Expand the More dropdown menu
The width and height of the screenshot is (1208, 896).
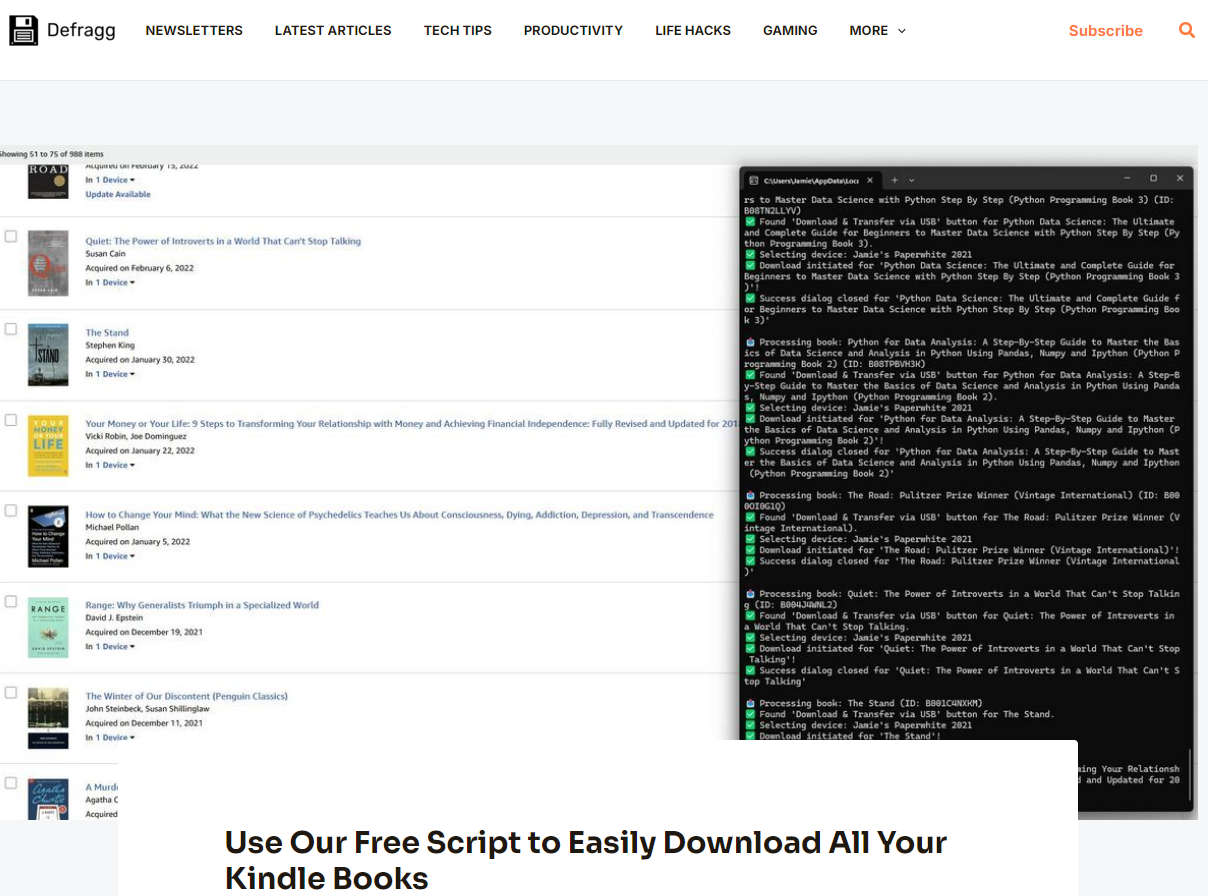(x=878, y=30)
